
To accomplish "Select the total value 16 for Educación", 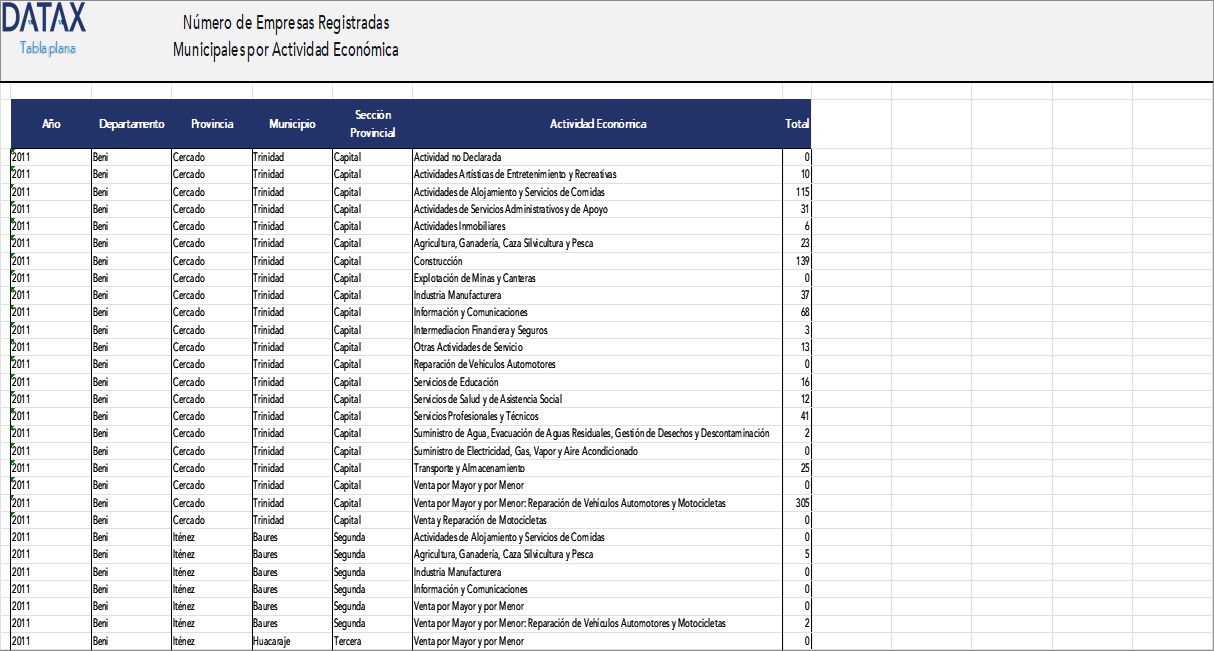I will (x=797, y=382).
